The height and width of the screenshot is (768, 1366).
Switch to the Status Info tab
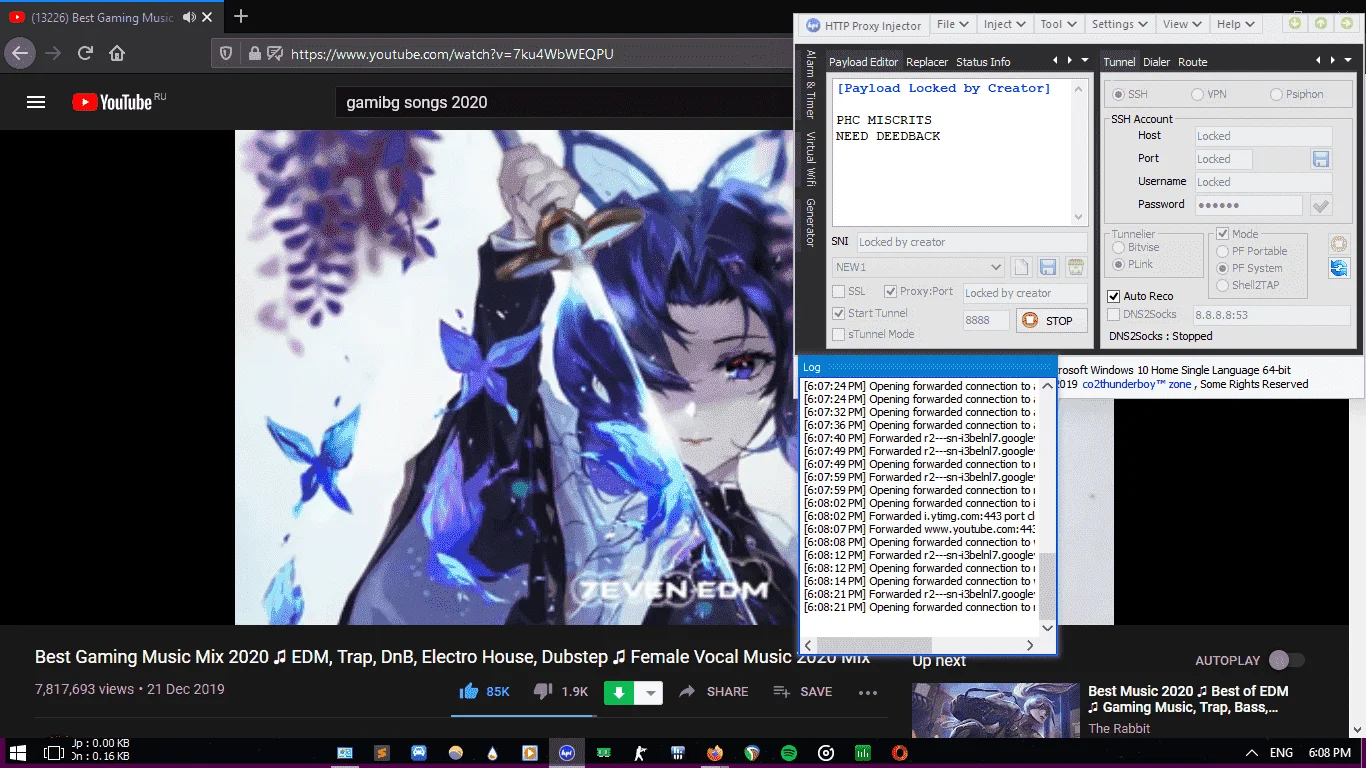click(x=983, y=62)
